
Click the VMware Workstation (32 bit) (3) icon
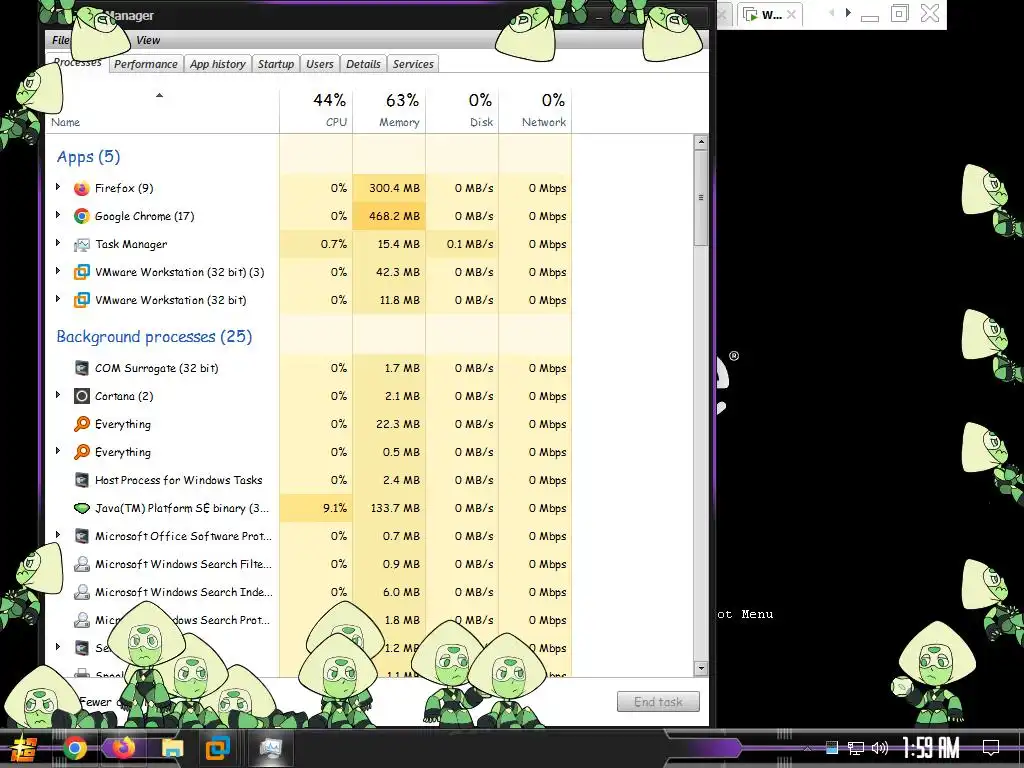(x=82, y=272)
